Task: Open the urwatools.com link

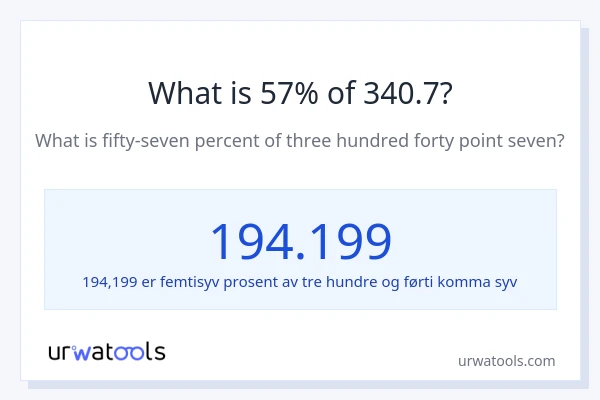Action: [x=506, y=361]
